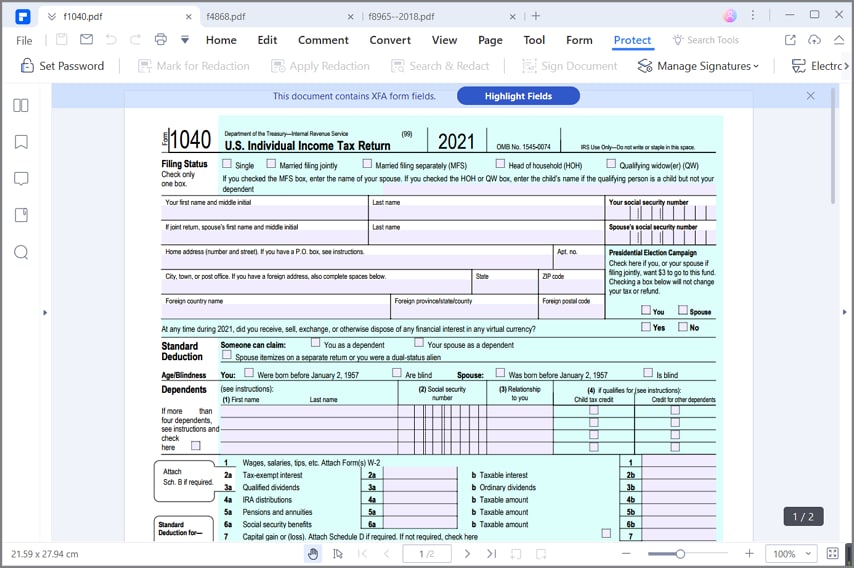Open the three-dot options menu
The width and height of the screenshot is (854, 568).
tap(753, 15)
